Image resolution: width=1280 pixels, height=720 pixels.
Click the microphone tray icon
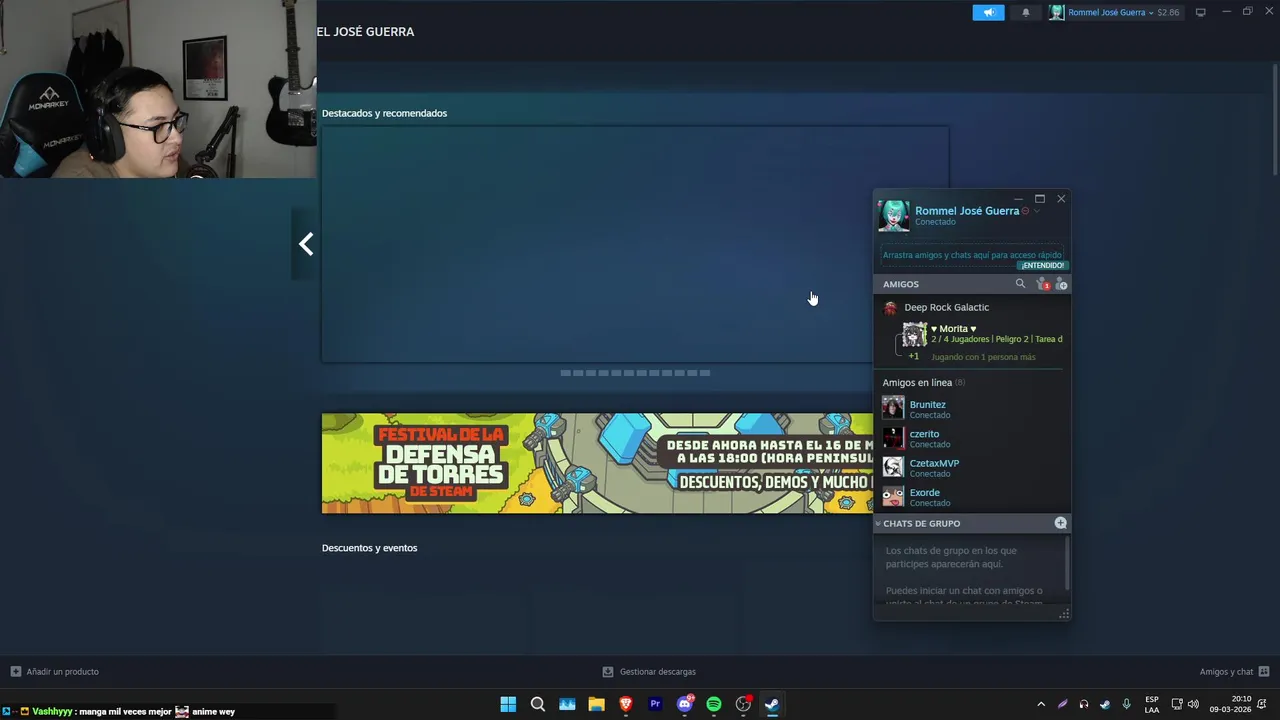click(x=1127, y=704)
